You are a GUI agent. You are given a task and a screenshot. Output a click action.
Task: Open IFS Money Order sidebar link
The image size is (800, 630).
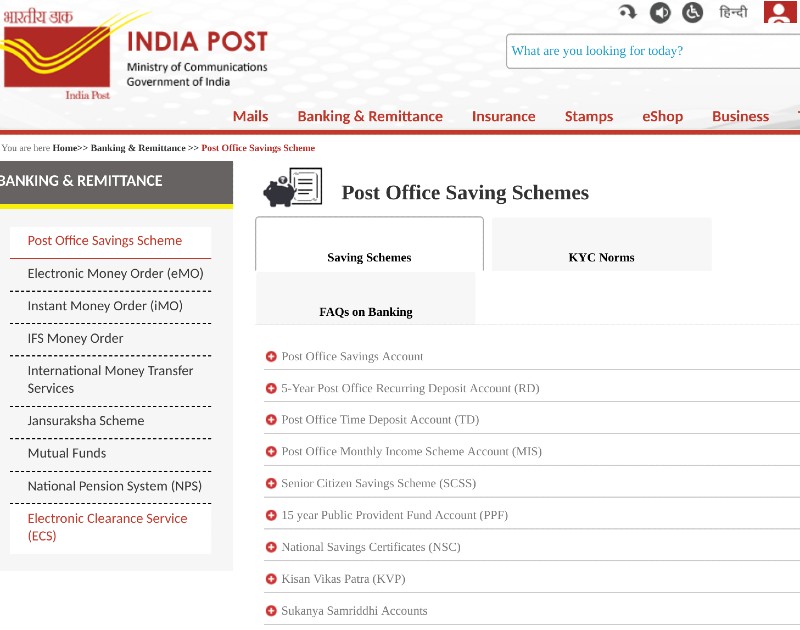pyautogui.click(x=76, y=338)
